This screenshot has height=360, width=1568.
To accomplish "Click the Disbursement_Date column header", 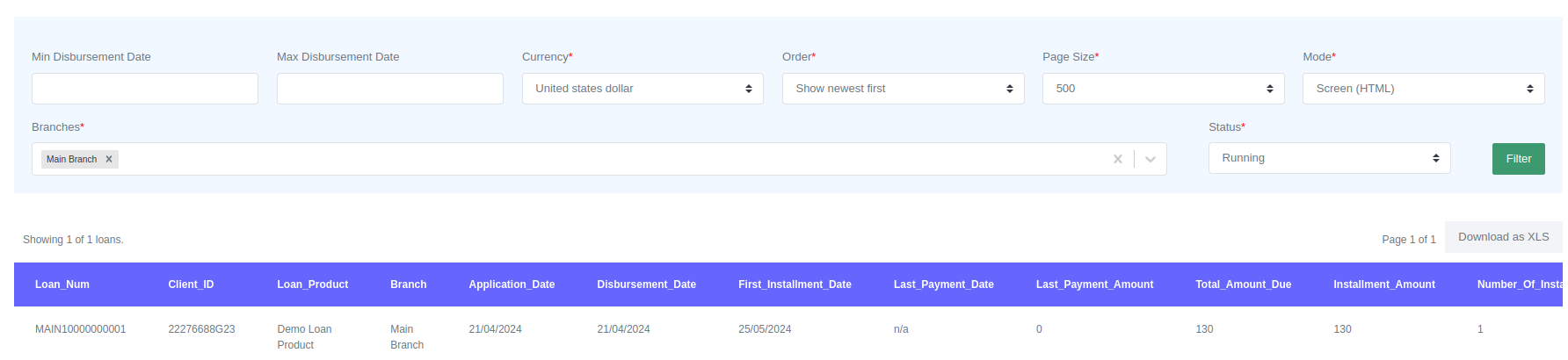I will click(x=646, y=284).
